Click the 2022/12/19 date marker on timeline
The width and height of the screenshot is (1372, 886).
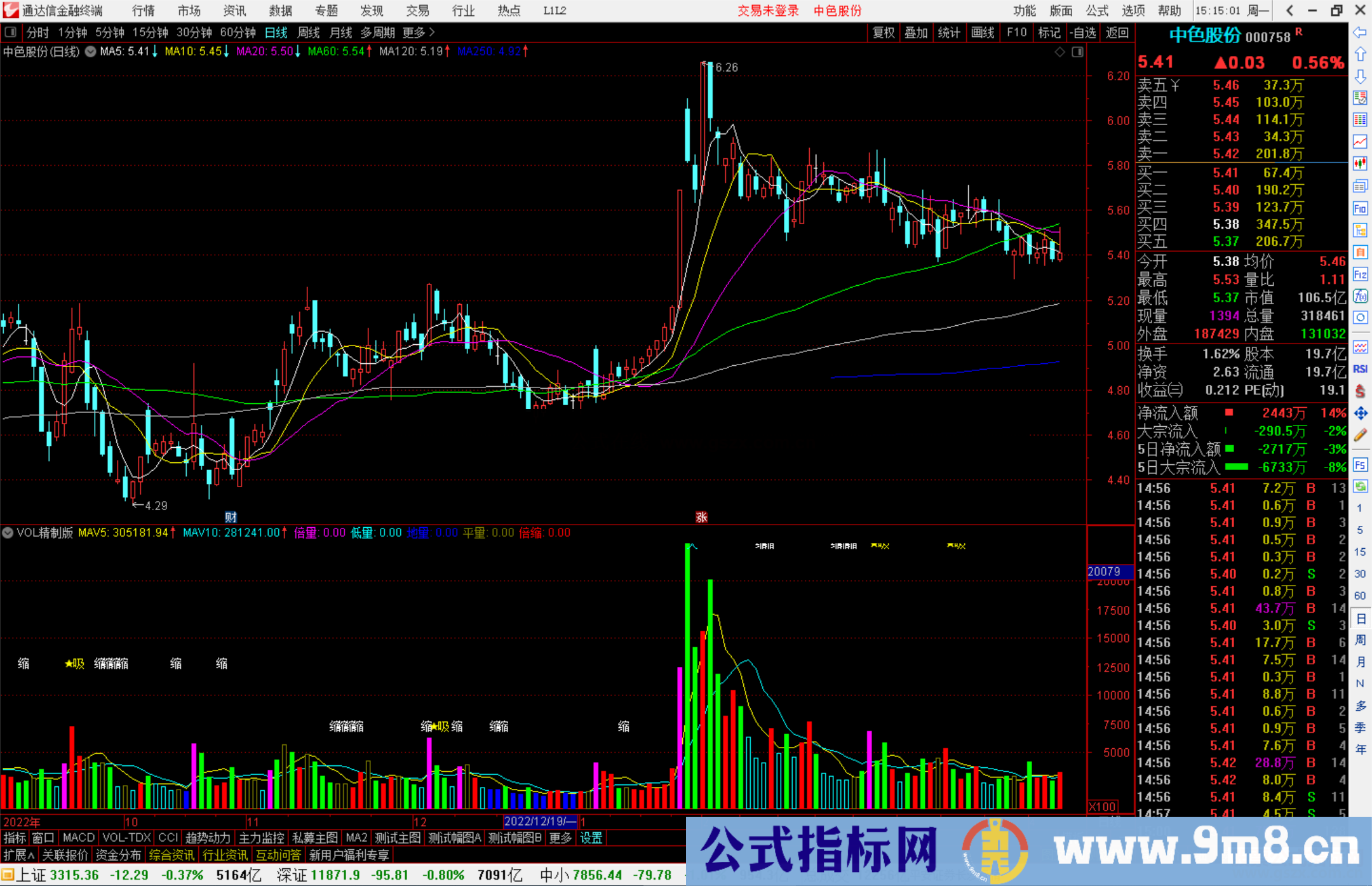541,821
